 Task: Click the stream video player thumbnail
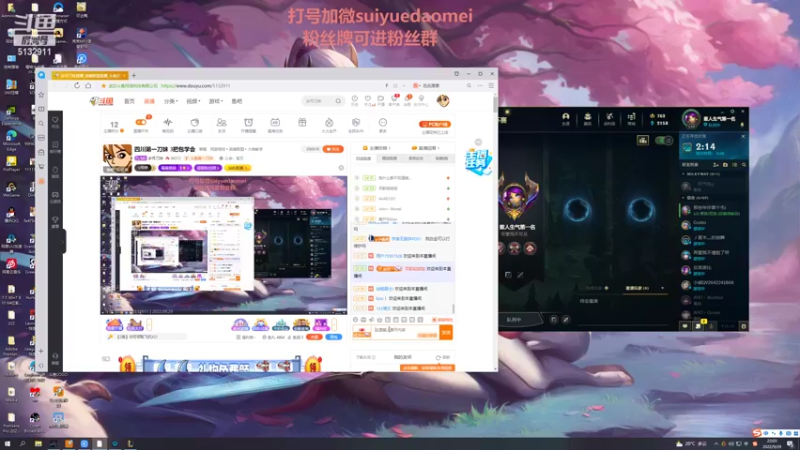click(223, 245)
